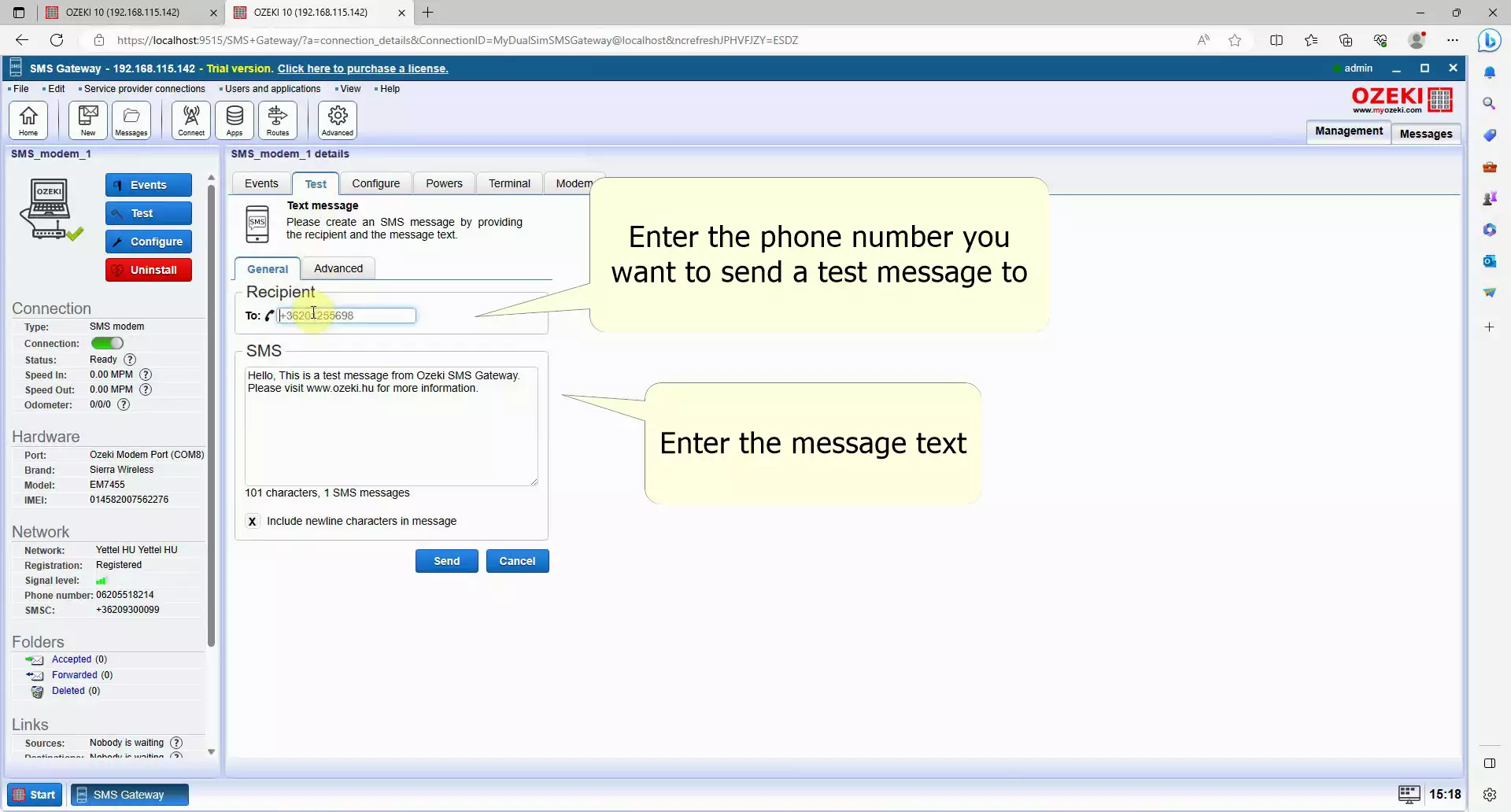This screenshot has width=1511, height=812.
Task: Open the Routes toolbar icon
Action: 278,120
